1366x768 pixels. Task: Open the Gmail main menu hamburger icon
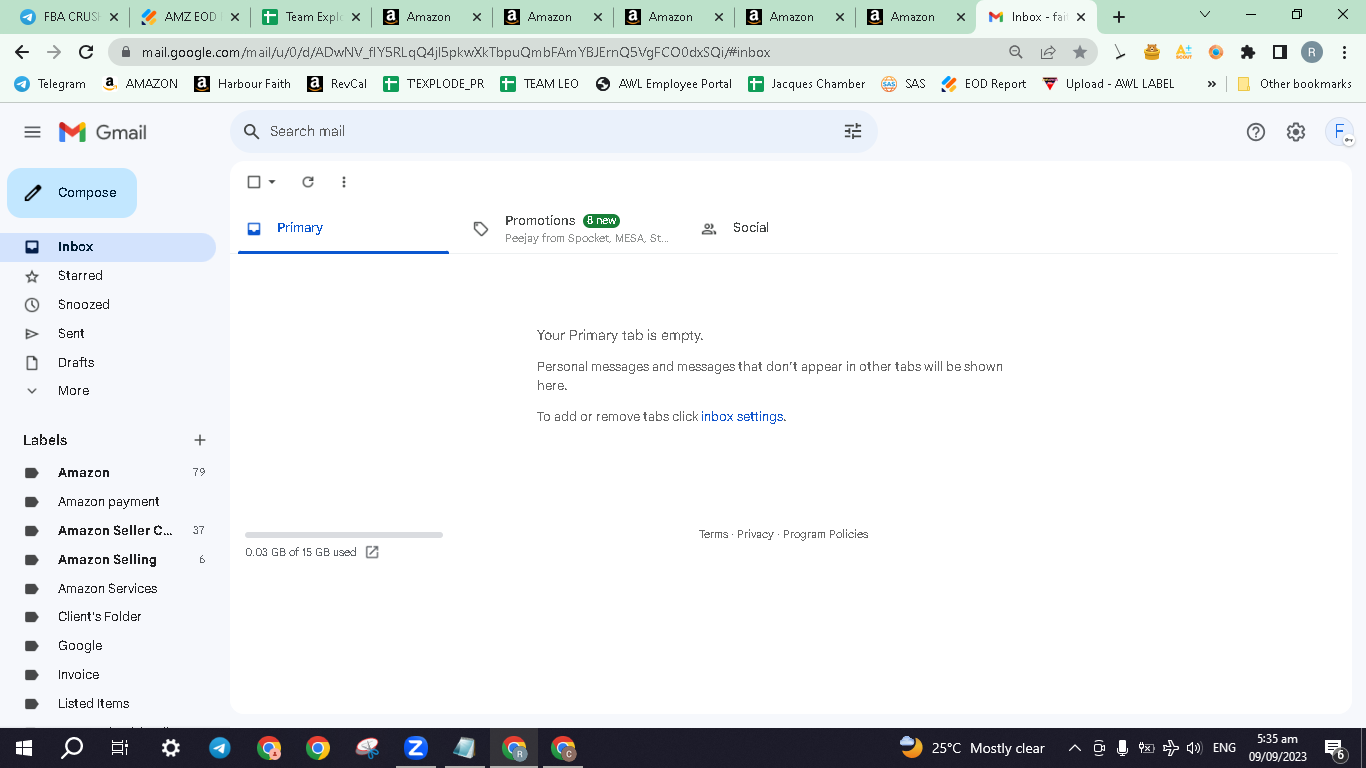(32, 132)
